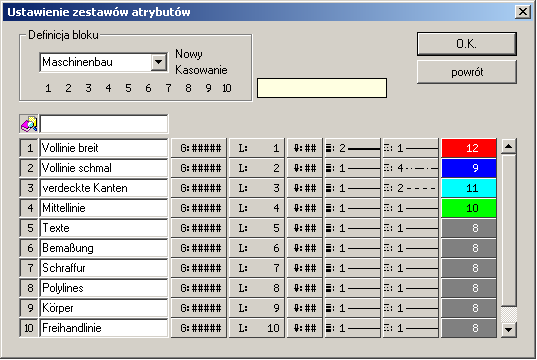Click the gray color swatch 8 for Freihandlinie
This screenshot has width=537, height=360.
pos(469,328)
